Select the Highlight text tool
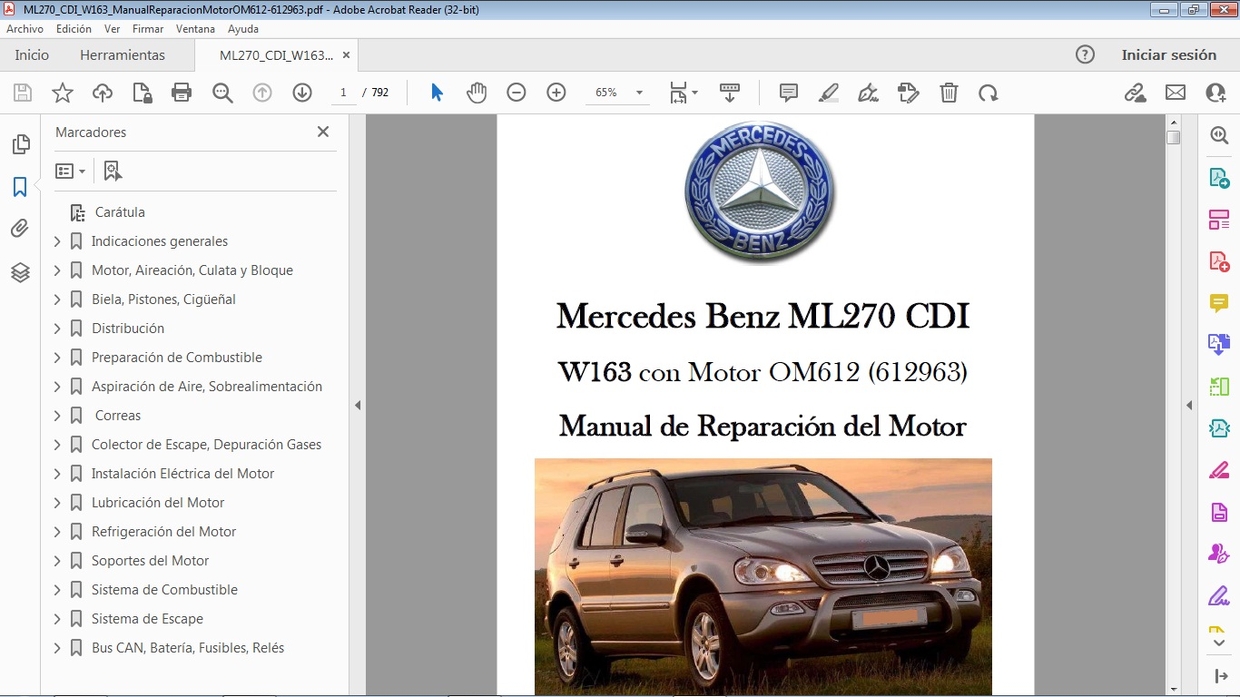Image resolution: width=1240 pixels, height=697 pixels. point(828,92)
